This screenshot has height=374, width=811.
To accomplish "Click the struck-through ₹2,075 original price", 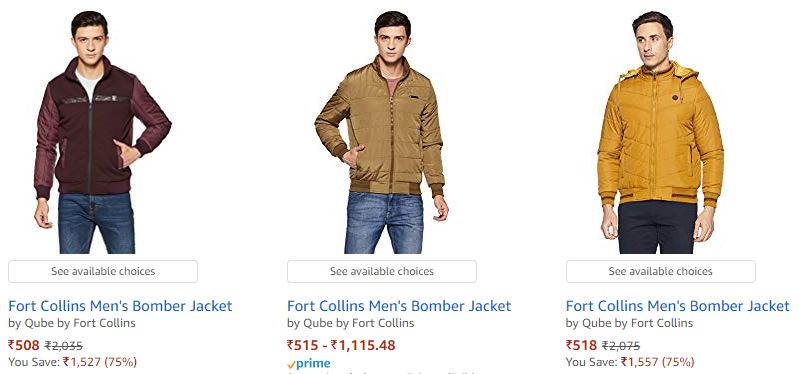I will click(621, 346).
